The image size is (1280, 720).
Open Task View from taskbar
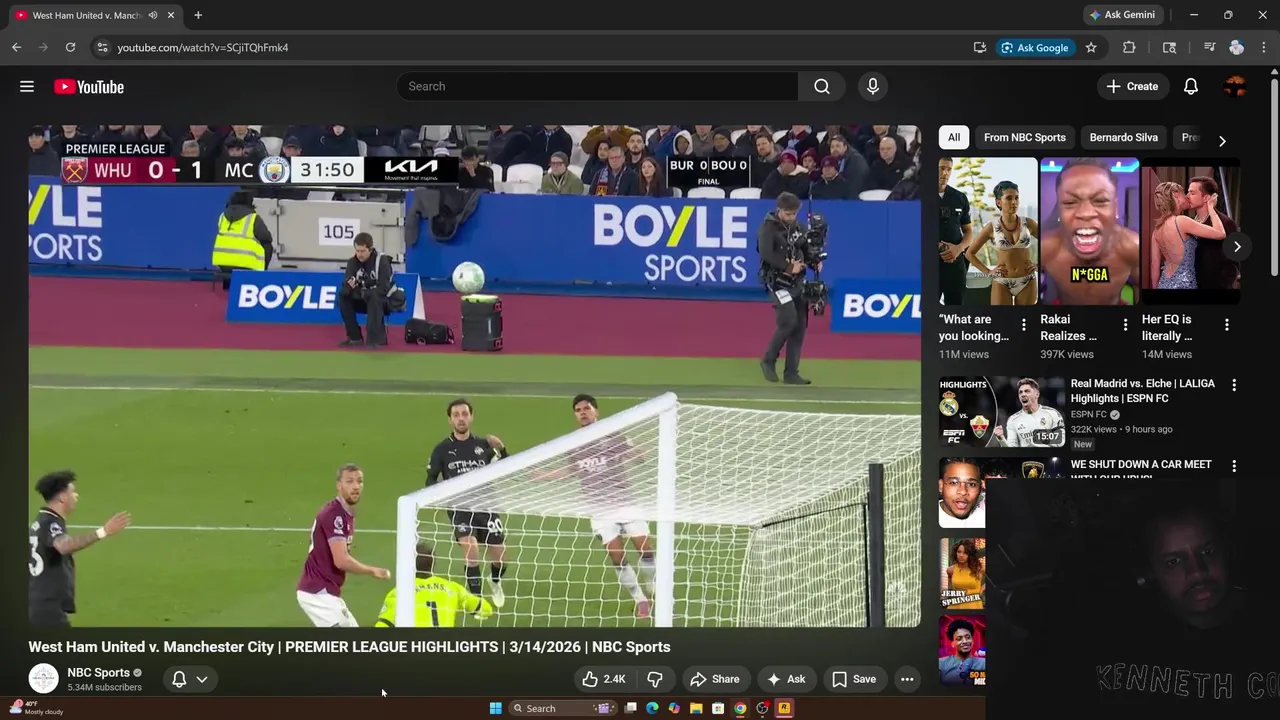tap(630, 708)
